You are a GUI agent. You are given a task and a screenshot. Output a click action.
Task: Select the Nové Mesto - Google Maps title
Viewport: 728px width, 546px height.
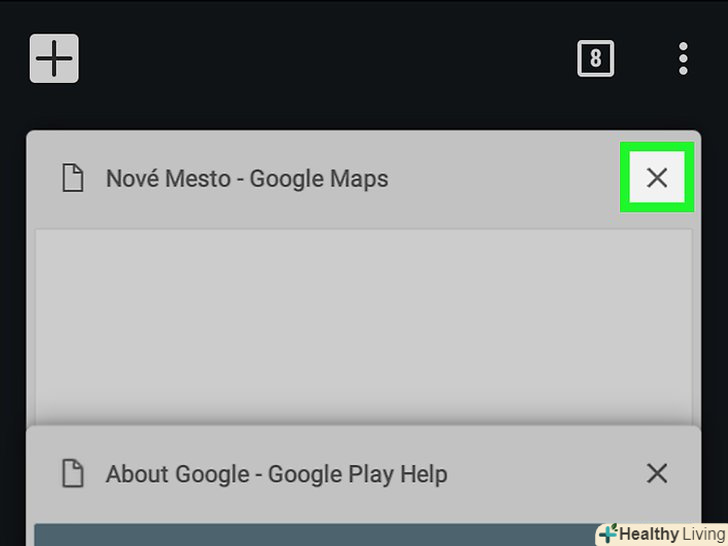pos(247,179)
